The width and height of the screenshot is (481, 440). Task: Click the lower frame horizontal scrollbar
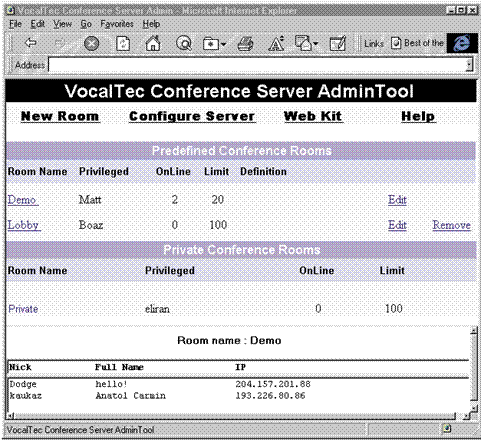point(235,416)
